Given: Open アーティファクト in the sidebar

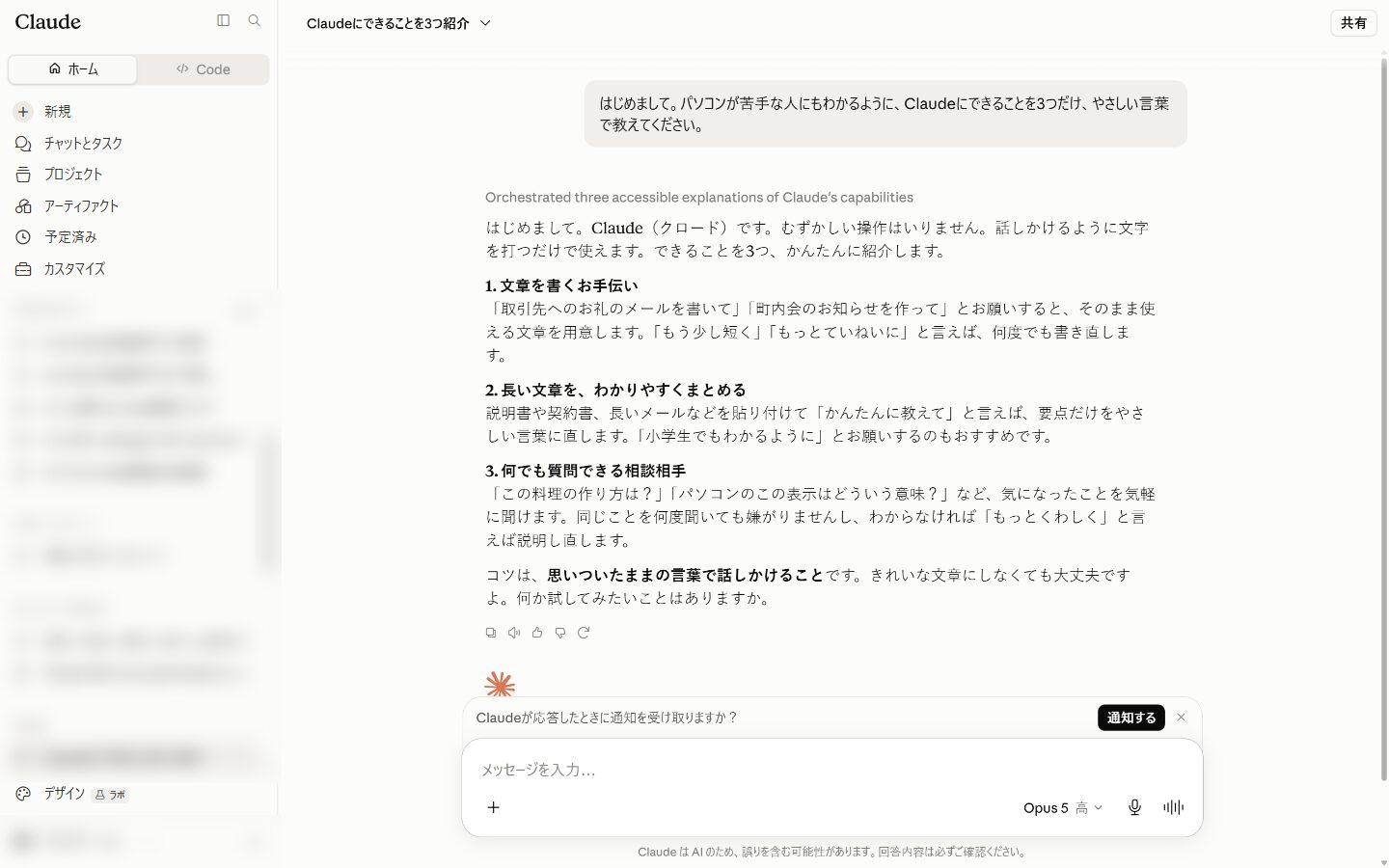Looking at the screenshot, I should [x=139, y=205].
